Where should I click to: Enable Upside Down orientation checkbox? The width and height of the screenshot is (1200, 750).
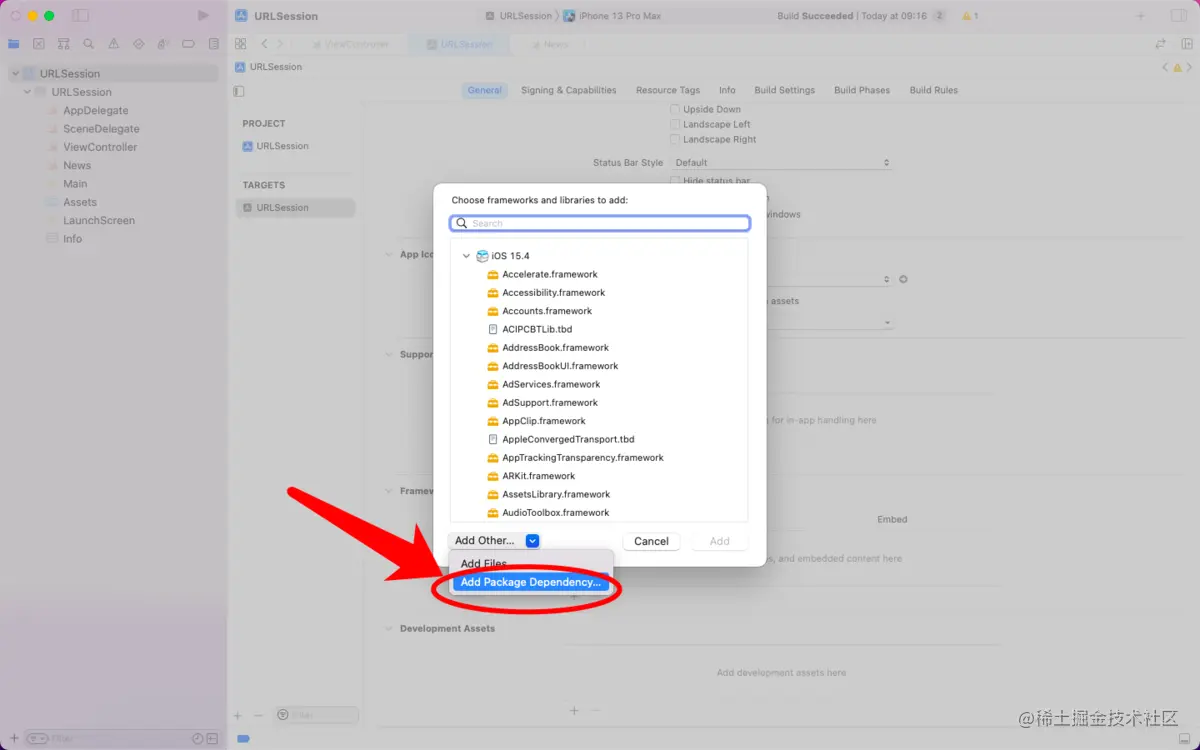tap(675, 109)
